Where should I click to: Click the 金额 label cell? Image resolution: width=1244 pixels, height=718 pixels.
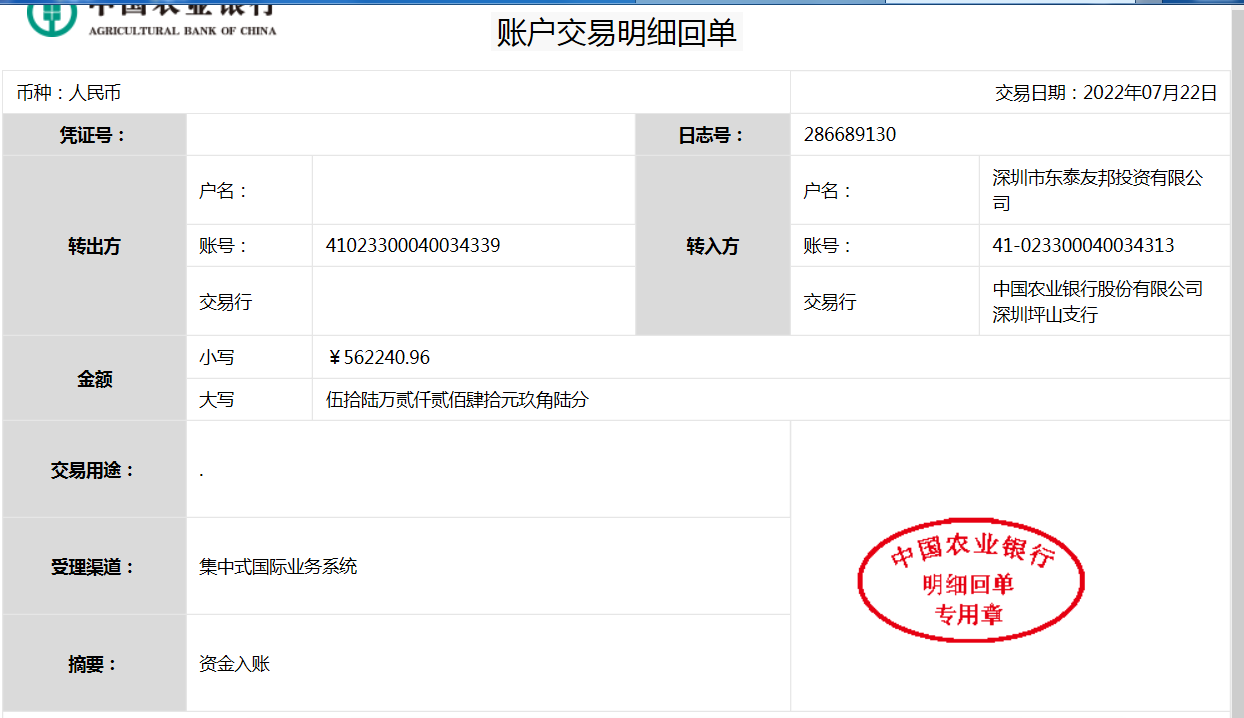pyautogui.click(x=94, y=379)
